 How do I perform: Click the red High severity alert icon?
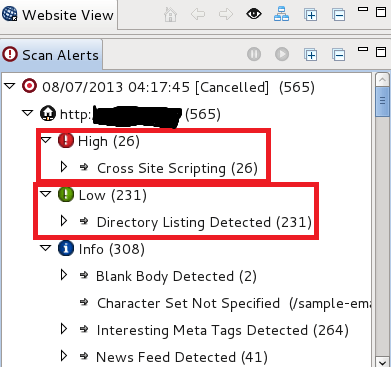click(x=66, y=140)
